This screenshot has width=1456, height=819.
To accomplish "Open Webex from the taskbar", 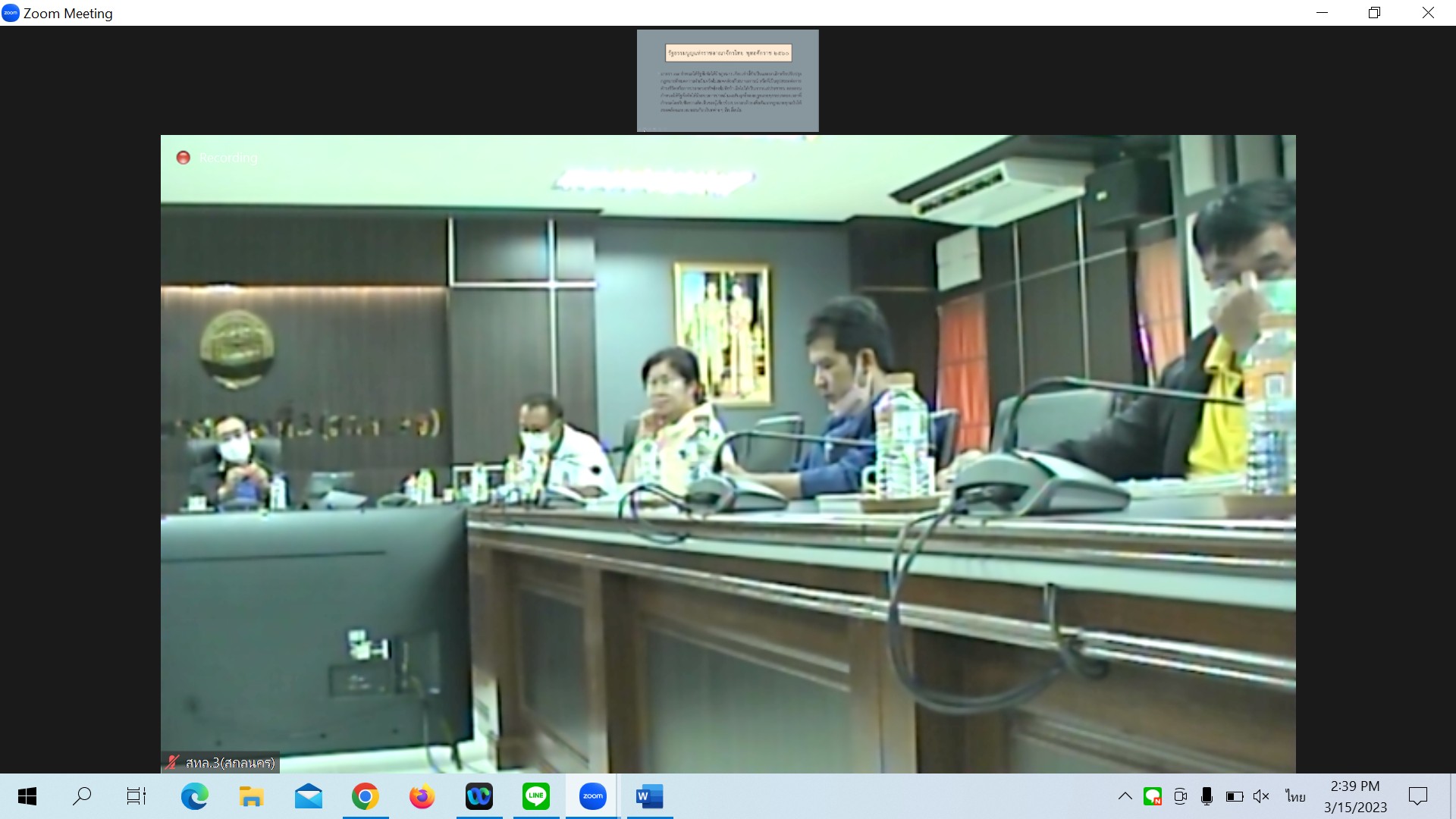I will click(x=479, y=796).
